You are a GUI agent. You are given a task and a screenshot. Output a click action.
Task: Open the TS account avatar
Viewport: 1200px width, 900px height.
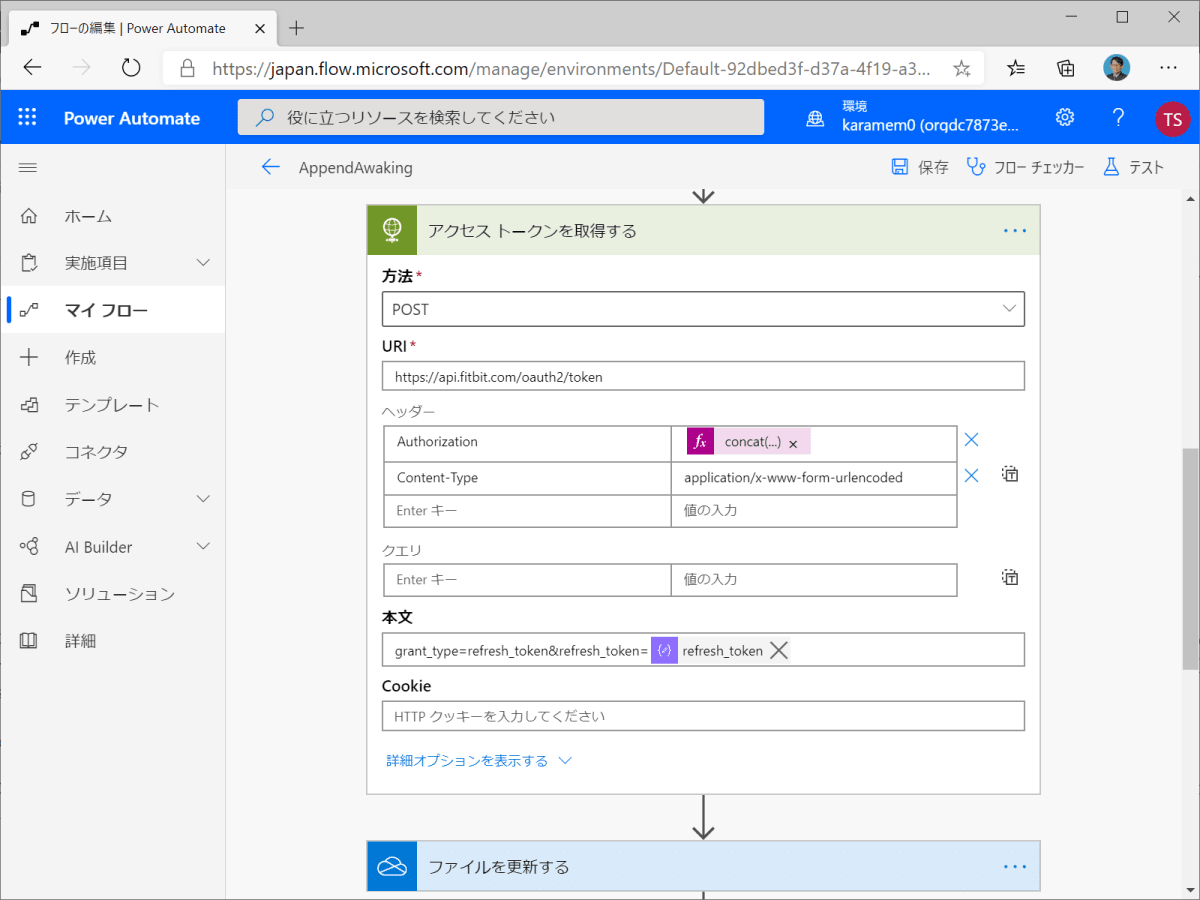click(1172, 119)
